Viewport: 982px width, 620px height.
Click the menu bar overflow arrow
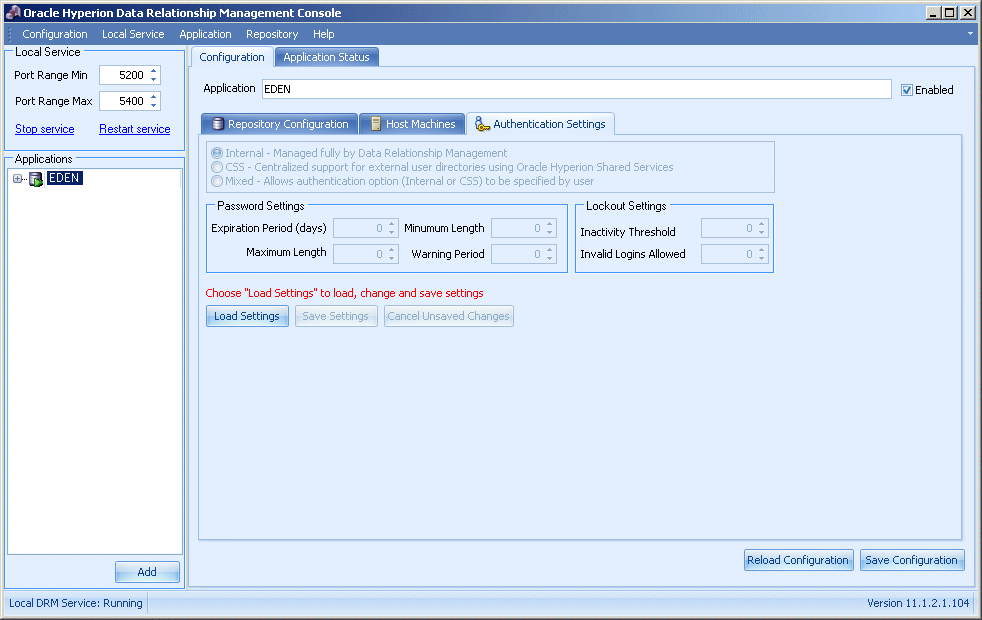pyautogui.click(x=970, y=34)
